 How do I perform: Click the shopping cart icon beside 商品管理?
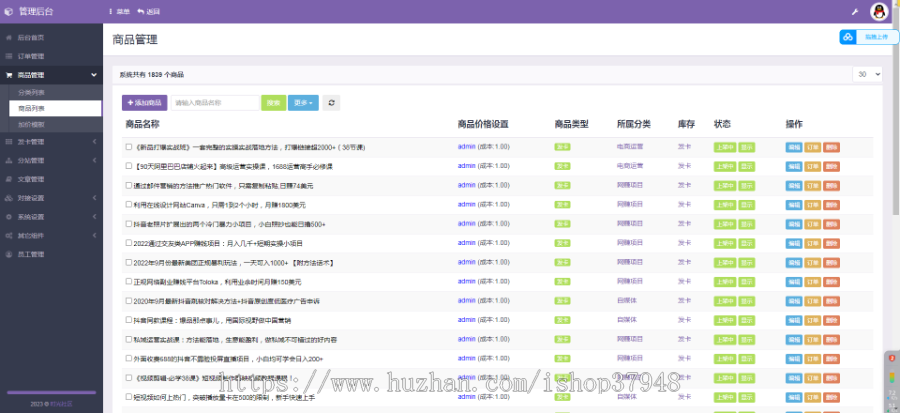tap(9, 75)
